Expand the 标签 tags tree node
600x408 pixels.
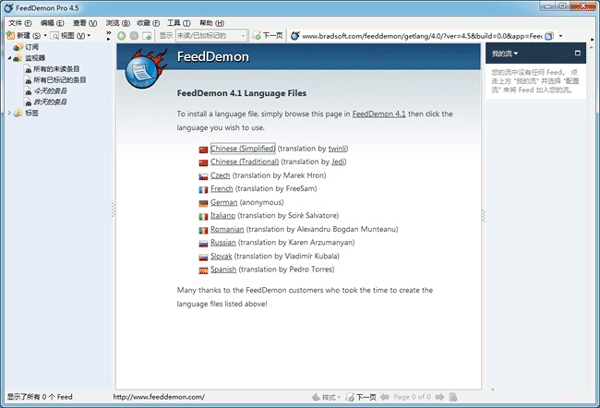point(10,113)
